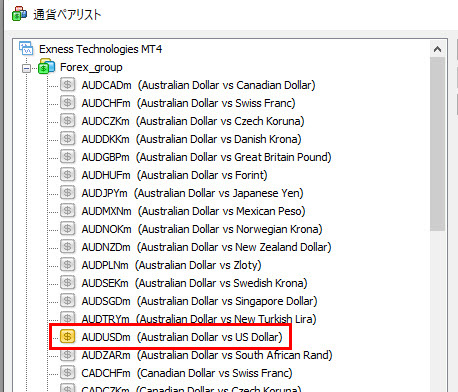Click the vertical scrollbar thumb of symbol list
The height and width of the screenshot is (392, 458).
tap(437, 144)
